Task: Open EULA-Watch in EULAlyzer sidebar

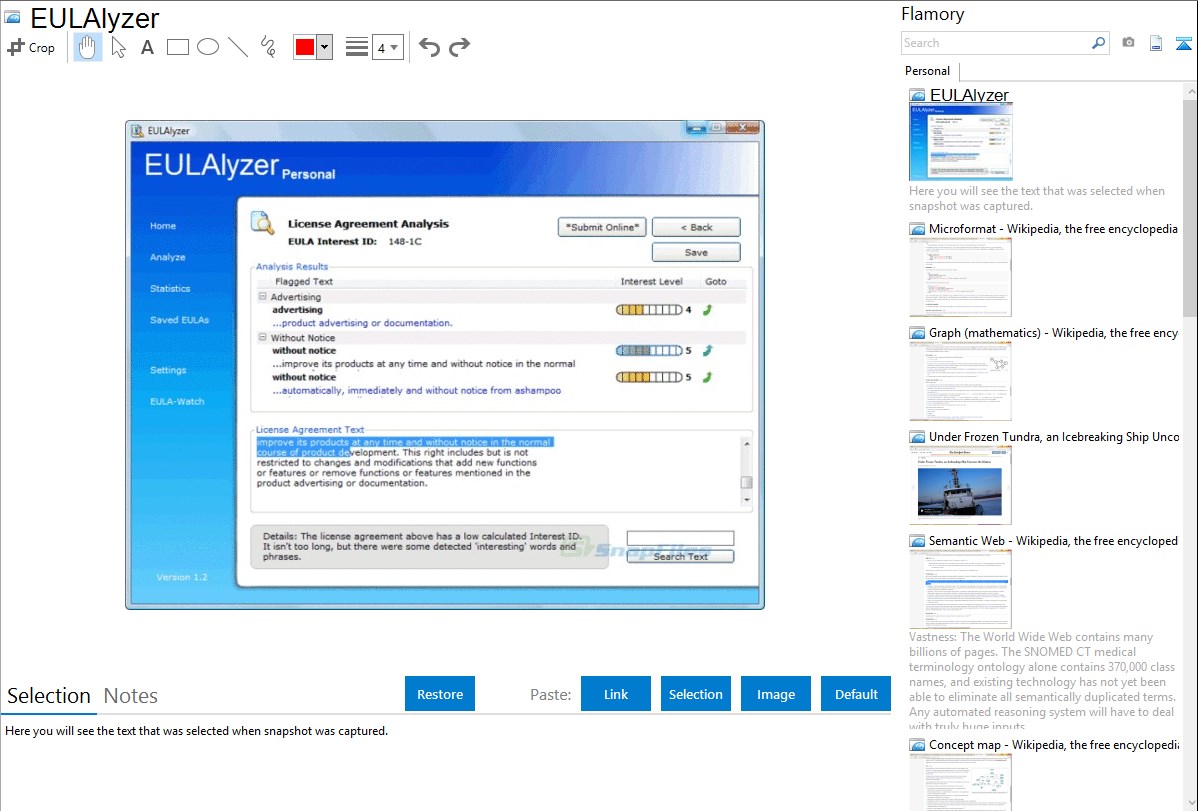Action: pyautogui.click(x=177, y=401)
